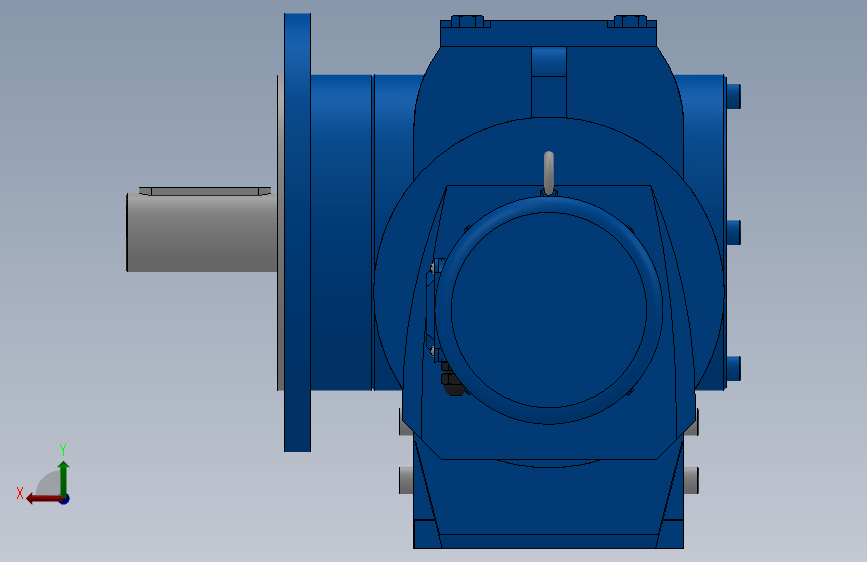This screenshot has height=562, width=867.
Task: Select the black cable gland fitting
Action: (452, 379)
